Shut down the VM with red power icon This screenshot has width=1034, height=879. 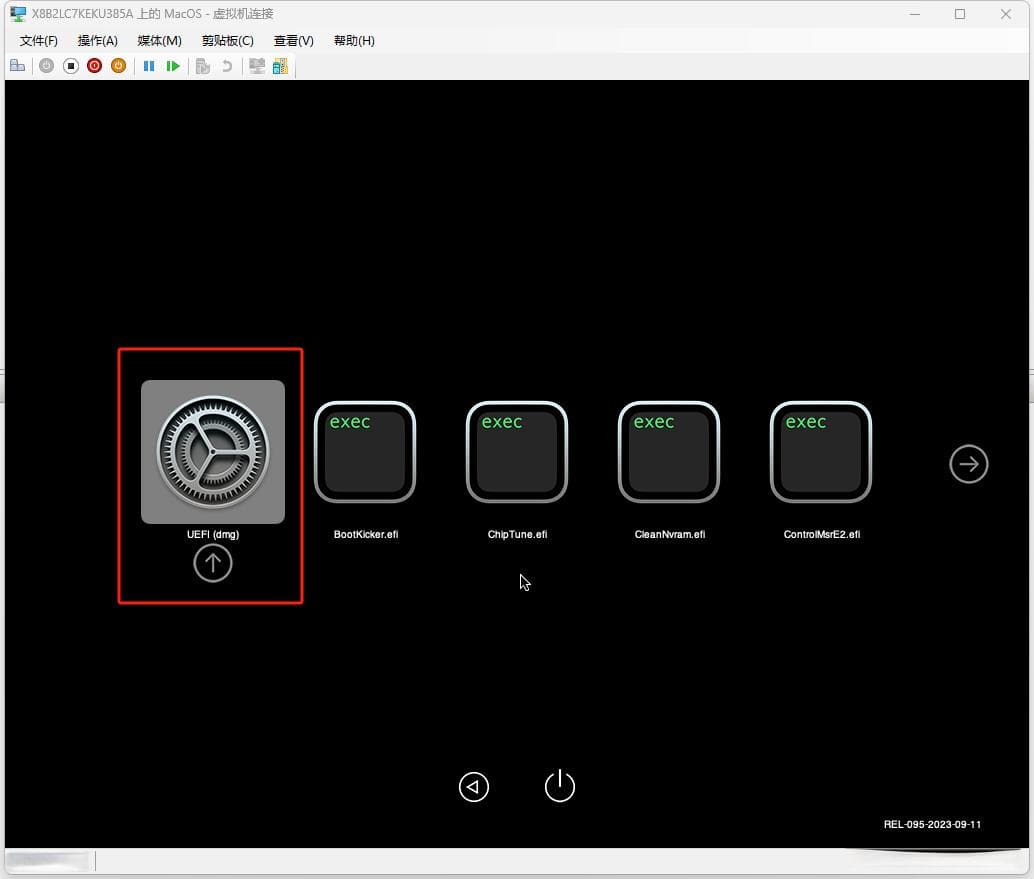click(94, 66)
